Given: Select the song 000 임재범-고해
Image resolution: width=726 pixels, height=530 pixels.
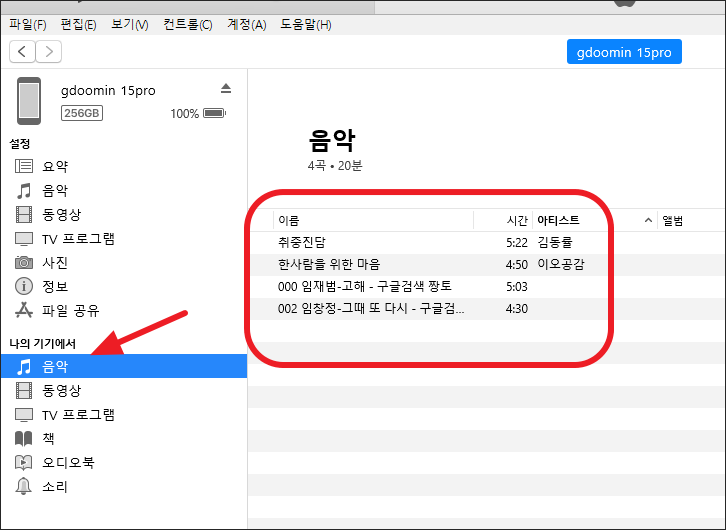Looking at the screenshot, I should pos(365,286).
